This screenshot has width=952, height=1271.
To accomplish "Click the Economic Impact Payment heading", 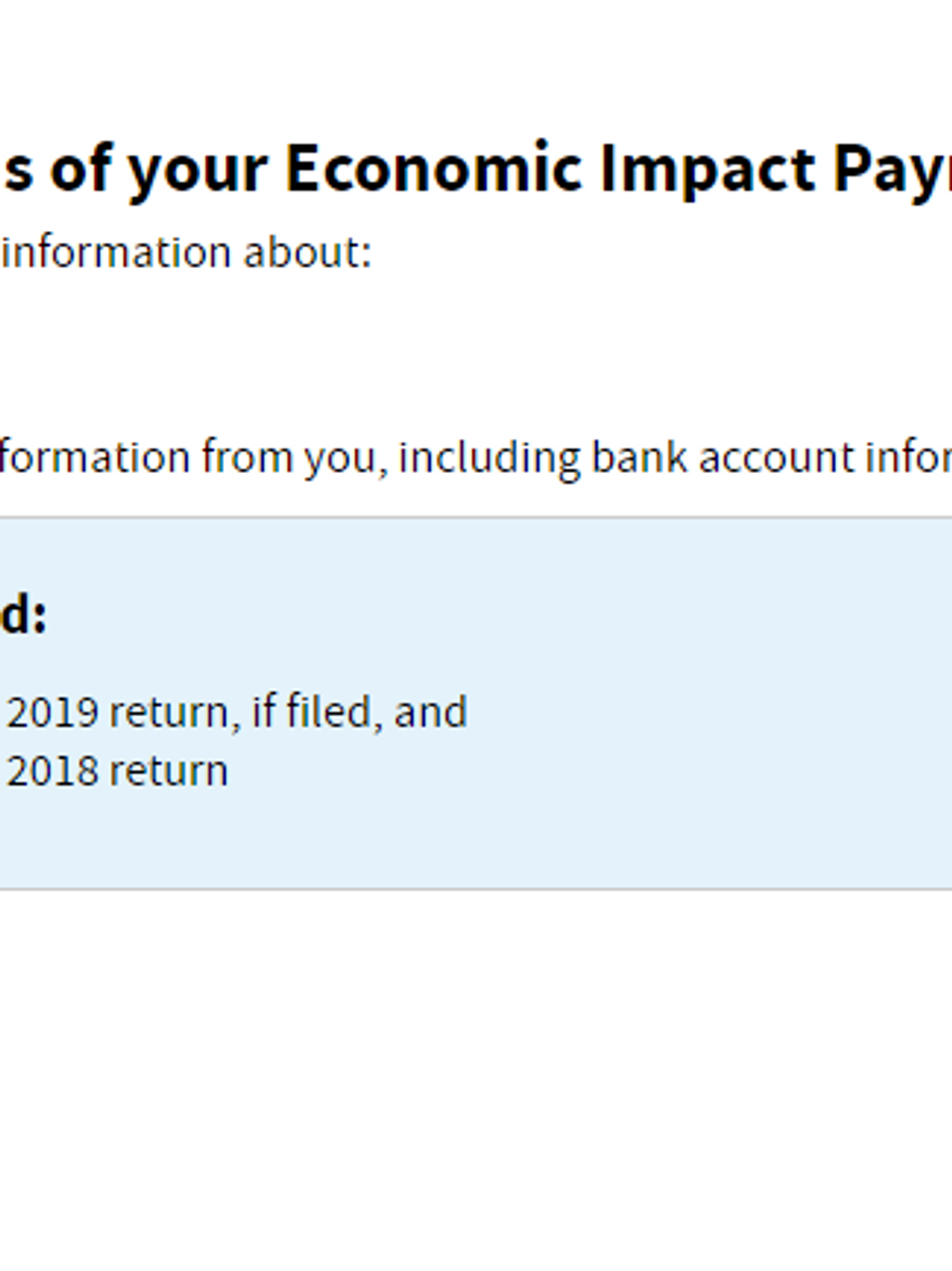I will (476, 169).
